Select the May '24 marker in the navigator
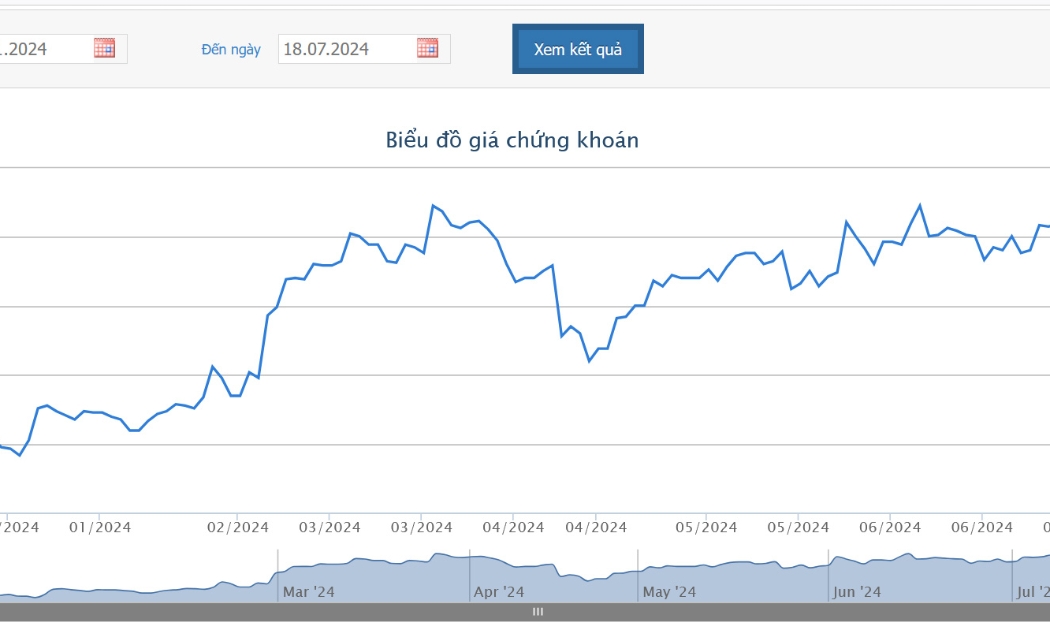Viewport: 1050px width, 630px height. (x=670, y=592)
